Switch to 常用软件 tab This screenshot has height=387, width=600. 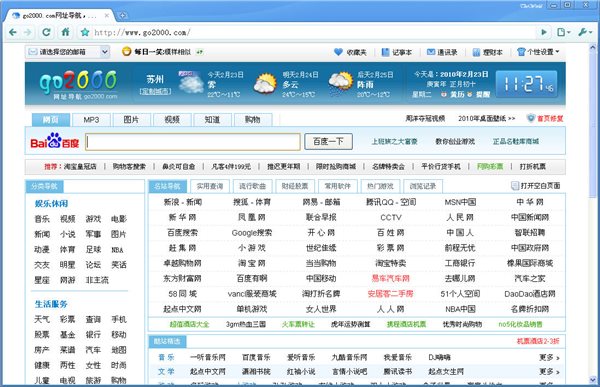(338, 186)
